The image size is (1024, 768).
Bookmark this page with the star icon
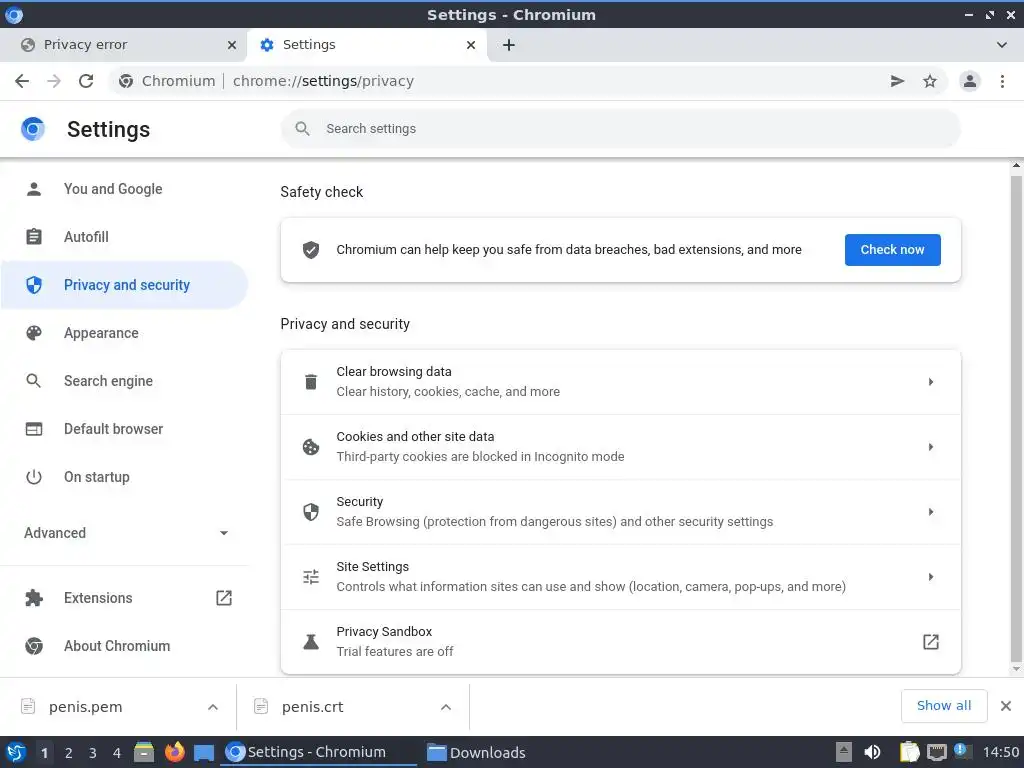[930, 81]
